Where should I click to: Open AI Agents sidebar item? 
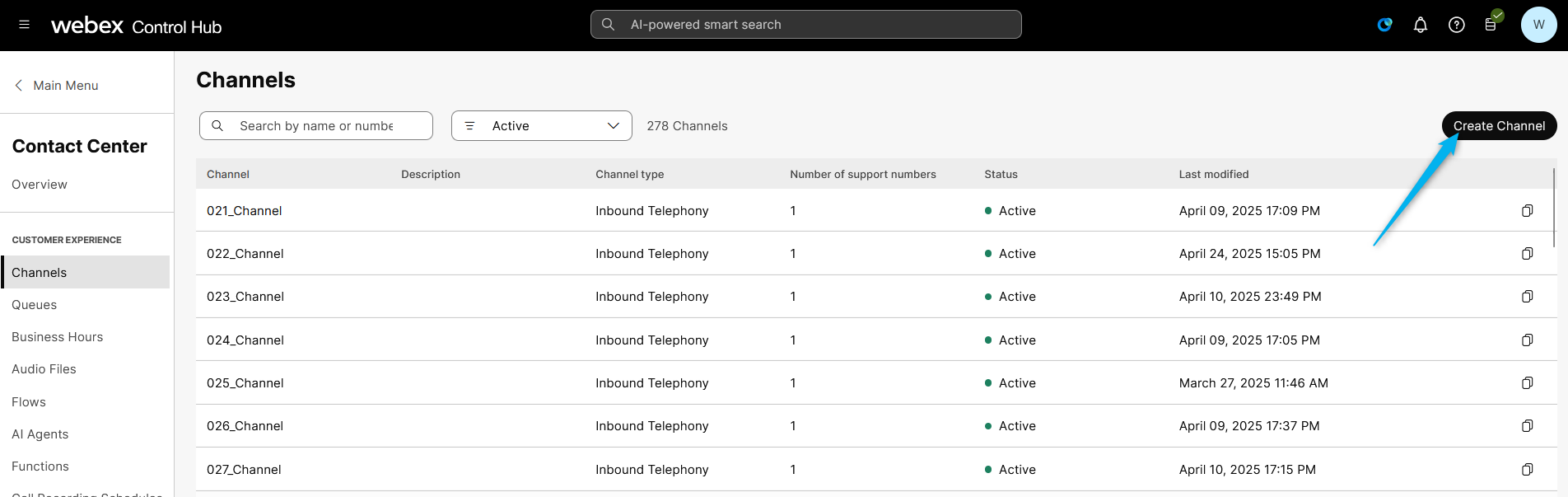(40, 434)
